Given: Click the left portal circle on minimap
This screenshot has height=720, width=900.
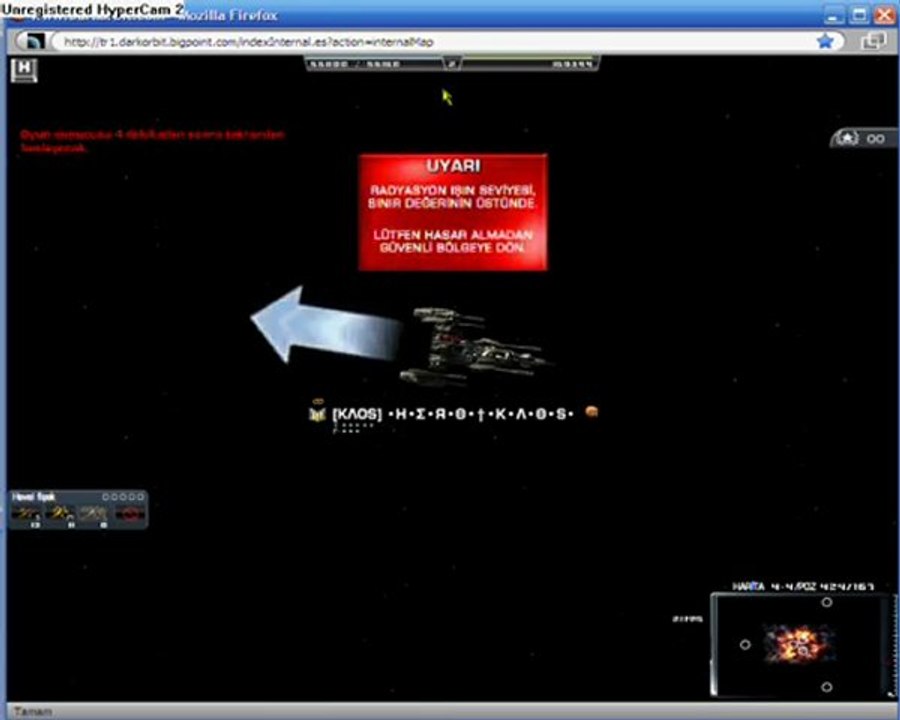Looking at the screenshot, I should point(745,645).
